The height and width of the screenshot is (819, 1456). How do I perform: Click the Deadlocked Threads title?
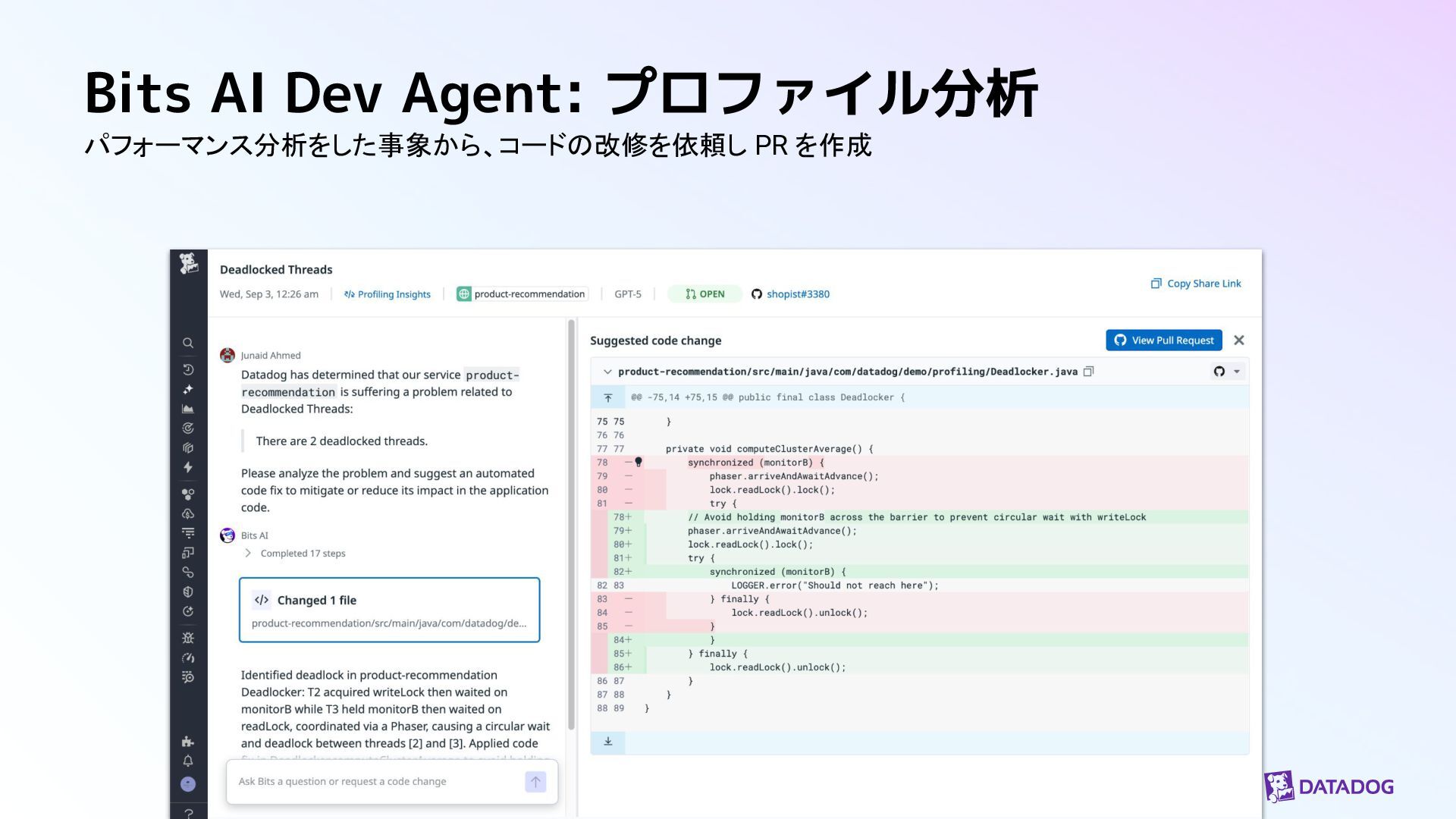click(276, 269)
